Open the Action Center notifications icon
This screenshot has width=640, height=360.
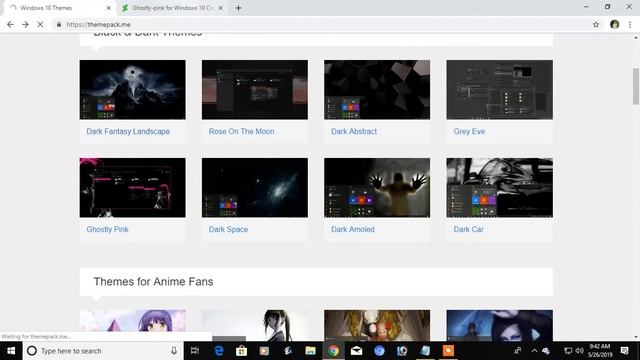[624, 351]
